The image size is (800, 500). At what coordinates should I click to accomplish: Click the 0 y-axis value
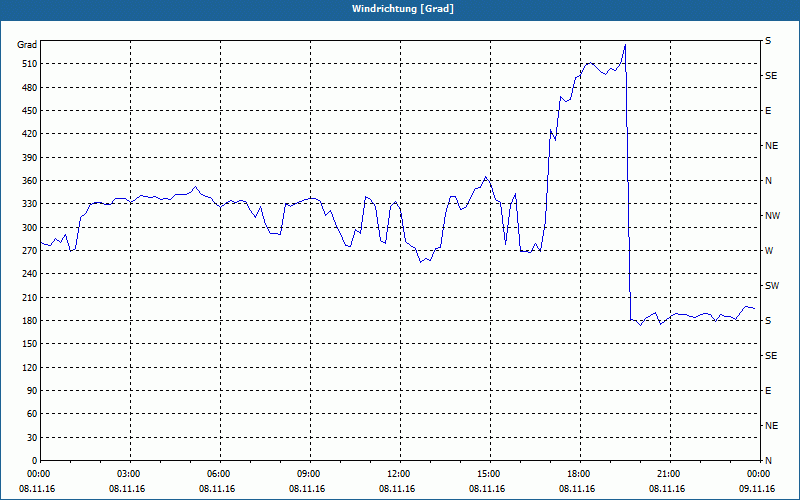click(34, 460)
